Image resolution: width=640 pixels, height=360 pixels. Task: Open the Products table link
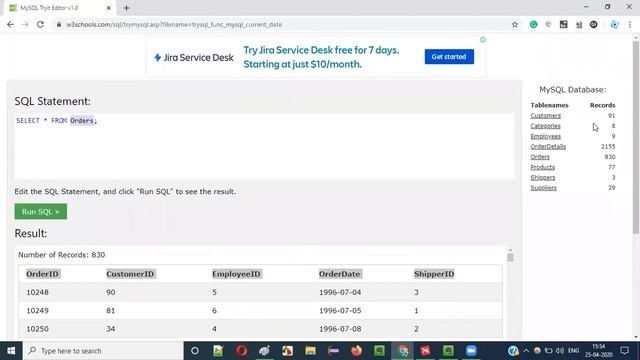[x=542, y=167]
